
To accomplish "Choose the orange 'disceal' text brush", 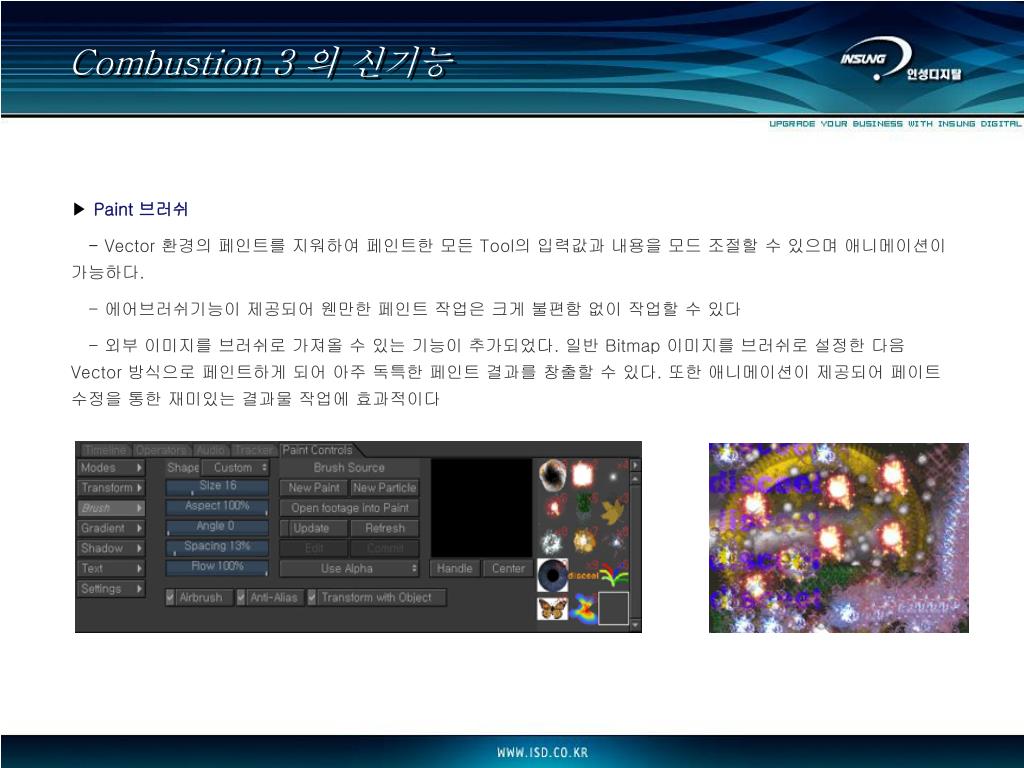I will [583, 575].
